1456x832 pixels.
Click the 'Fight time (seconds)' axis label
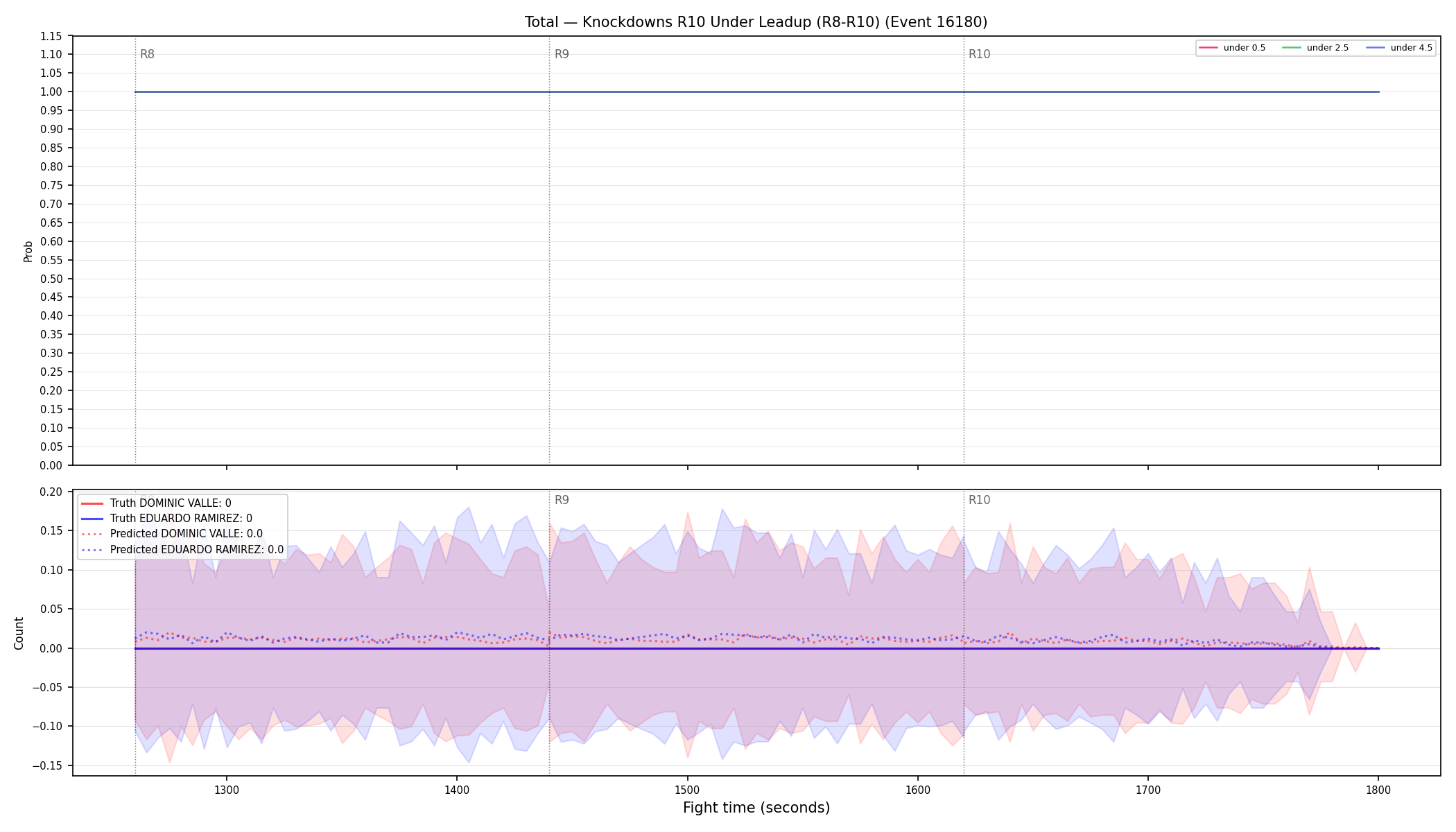tap(756, 808)
